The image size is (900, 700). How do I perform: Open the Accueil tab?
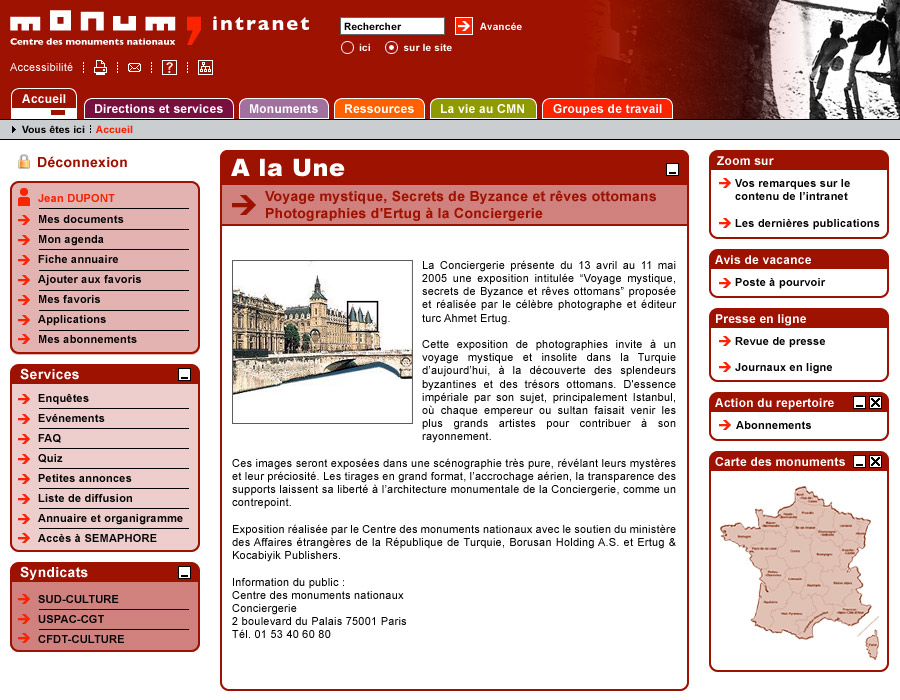(x=44, y=103)
